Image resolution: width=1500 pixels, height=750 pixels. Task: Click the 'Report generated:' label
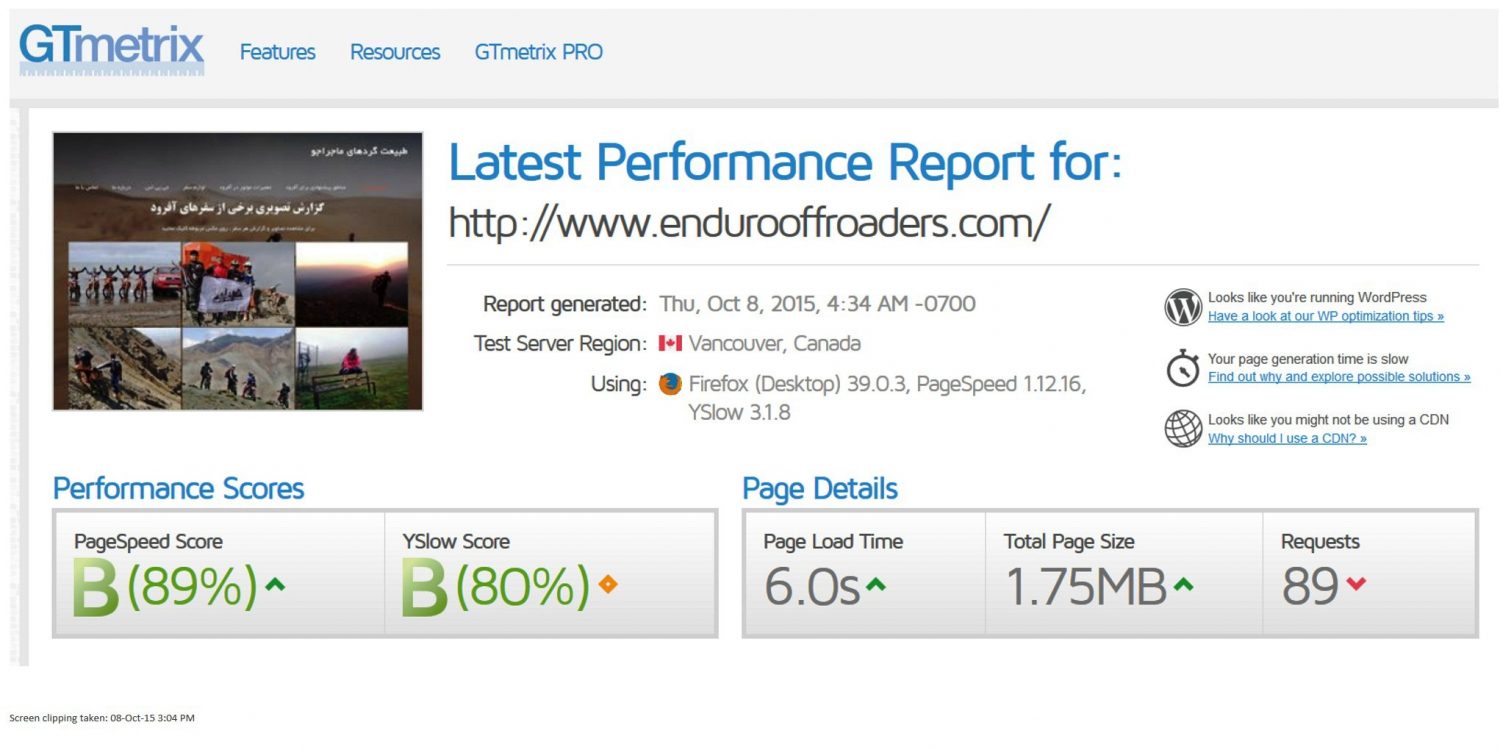[x=565, y=304]
